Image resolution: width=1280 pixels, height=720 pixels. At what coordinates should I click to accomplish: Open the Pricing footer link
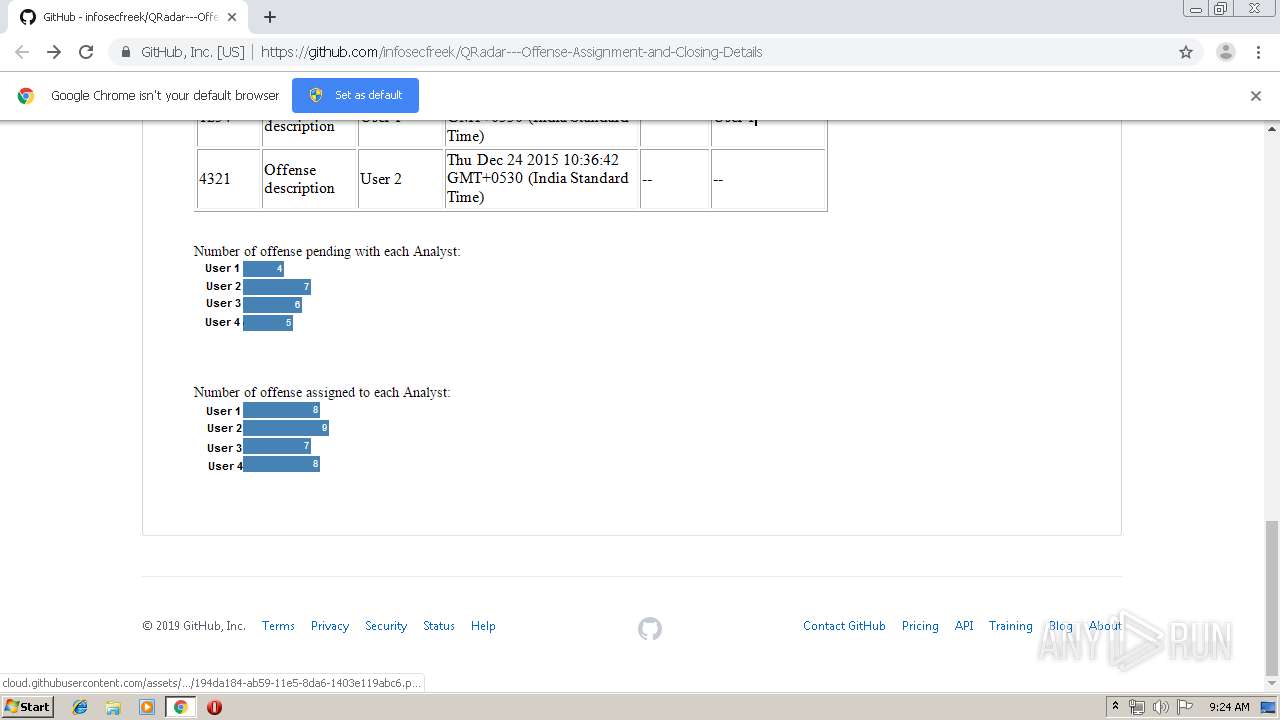[920, 626]
